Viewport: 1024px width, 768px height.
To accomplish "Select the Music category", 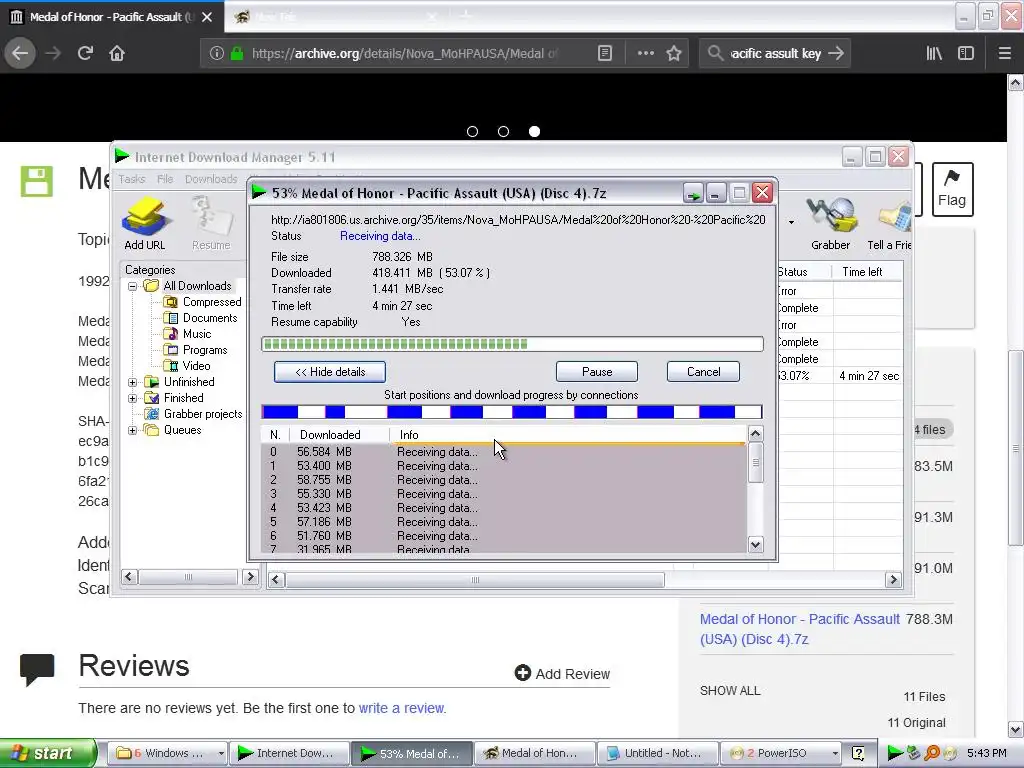I will [197, 334].
